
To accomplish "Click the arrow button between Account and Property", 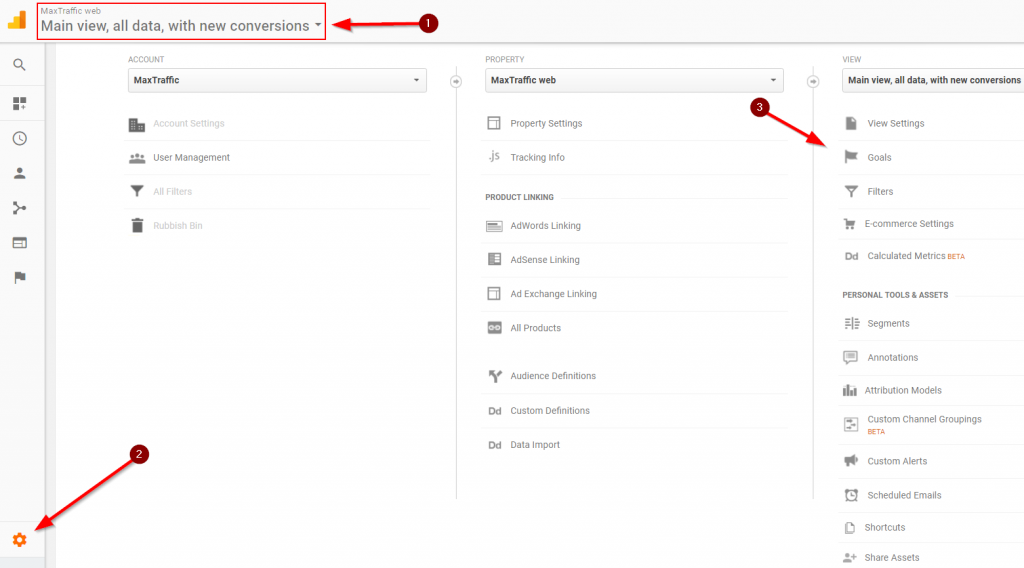I will pos(456,82).
